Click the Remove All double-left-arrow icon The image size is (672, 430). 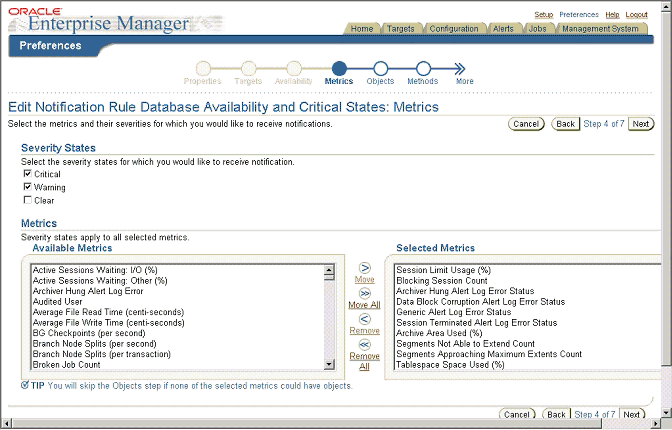click(x=364, y=344)
